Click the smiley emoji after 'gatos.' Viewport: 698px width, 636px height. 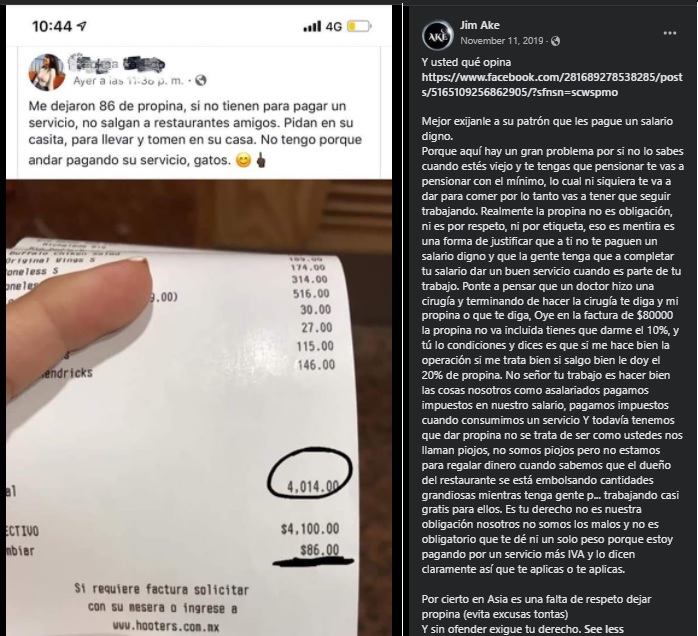pyautogui.click(x=243, y=160)
